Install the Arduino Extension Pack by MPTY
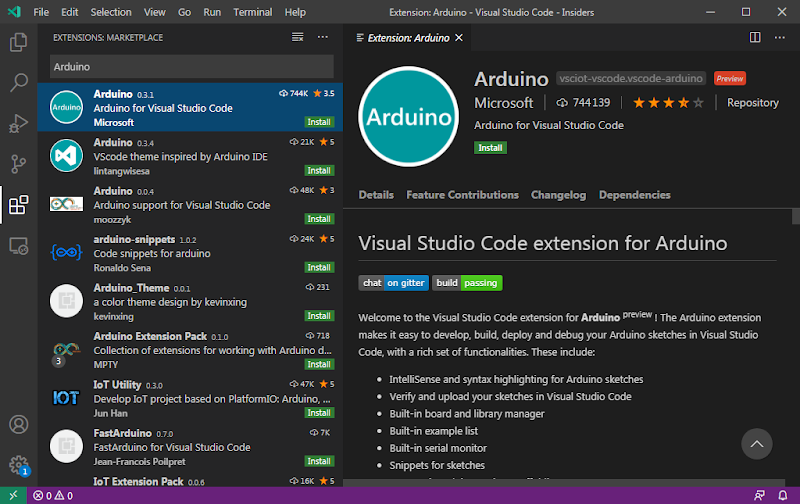The width and height of the screenshot is (800, 504). pos(319,364)
